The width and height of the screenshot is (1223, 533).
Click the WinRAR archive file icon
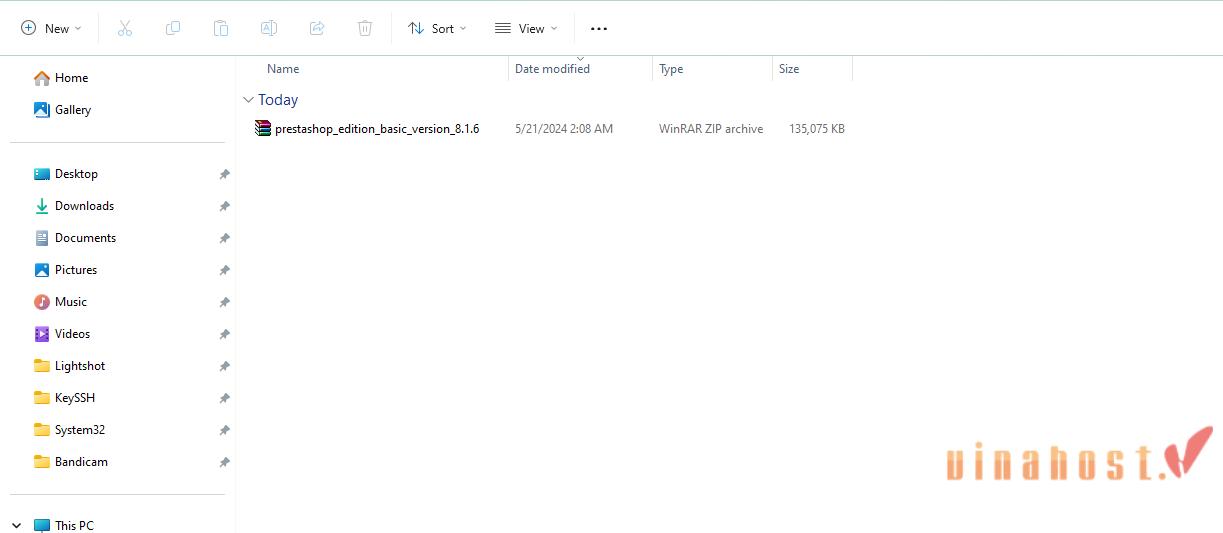pos(263,128)
